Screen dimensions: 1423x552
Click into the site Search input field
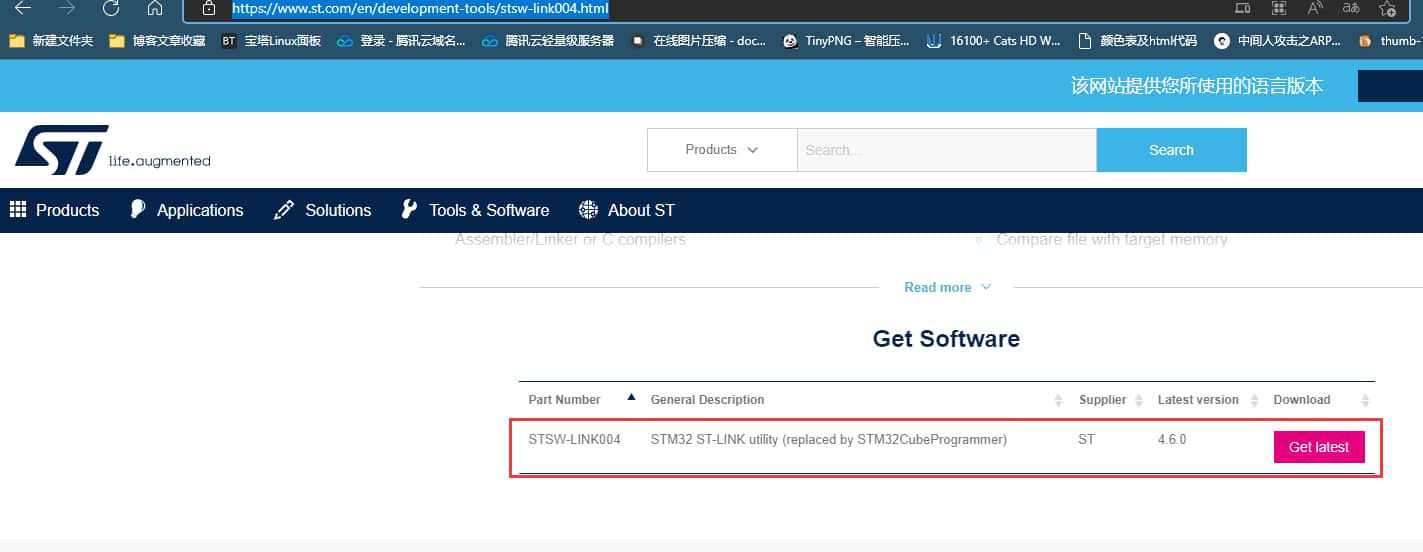946,150
